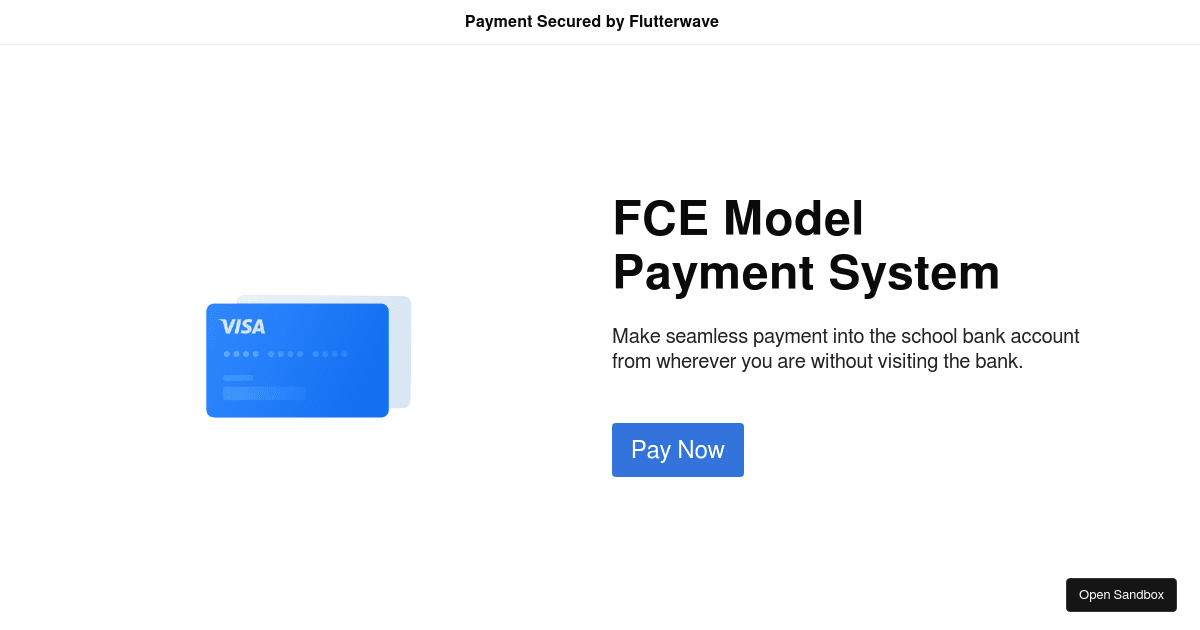Viewport: 1200px width, 630px height.
Task: Click the small expiry bar on the Visa card
Action: (x=236, y=378)
